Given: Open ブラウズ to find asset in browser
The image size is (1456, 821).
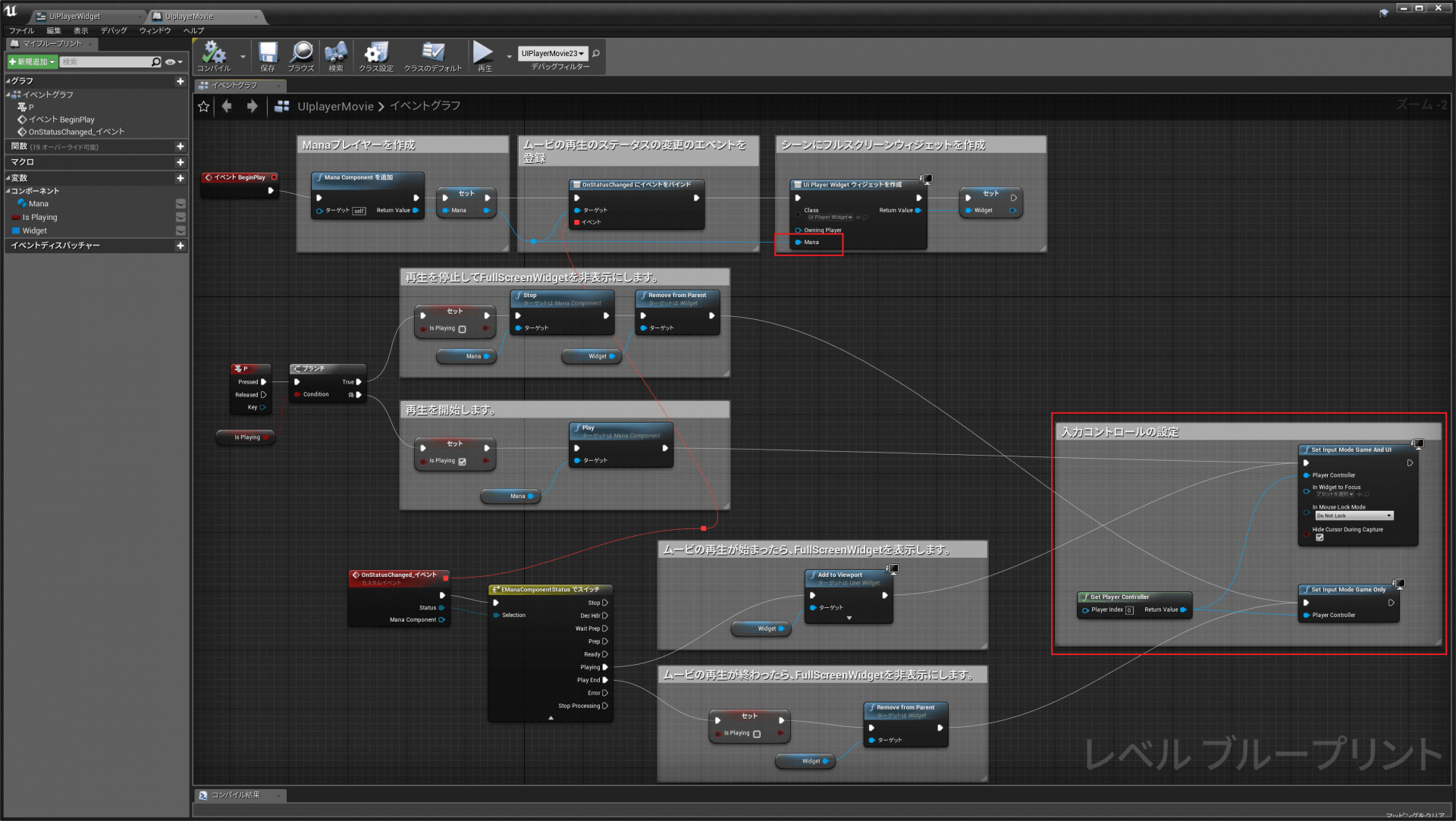Looking at the screenshot, I should tap(301, 56).
